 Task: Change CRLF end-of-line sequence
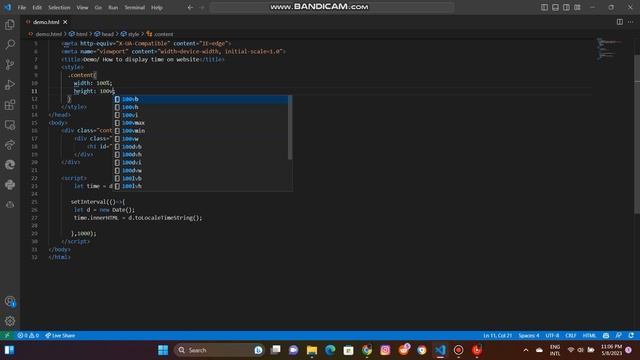tap(571, 336)
